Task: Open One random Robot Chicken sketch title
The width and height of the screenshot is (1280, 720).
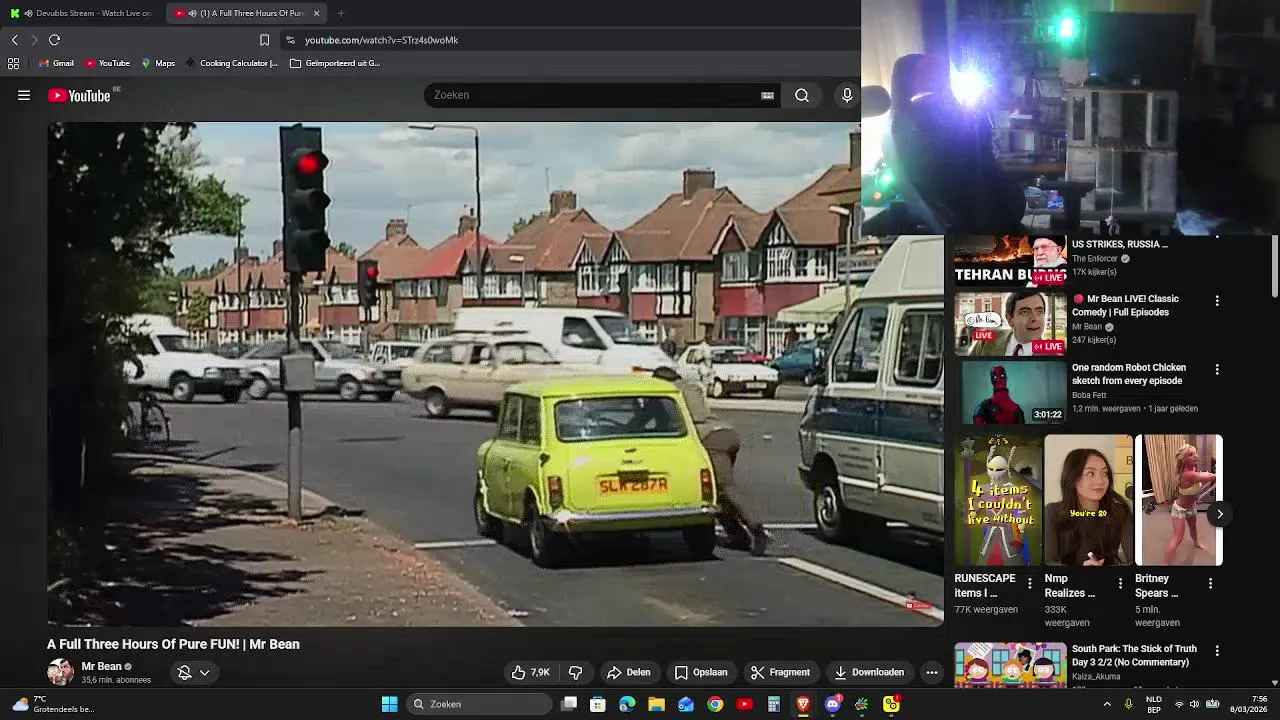Action: (x=1128, y=374)
